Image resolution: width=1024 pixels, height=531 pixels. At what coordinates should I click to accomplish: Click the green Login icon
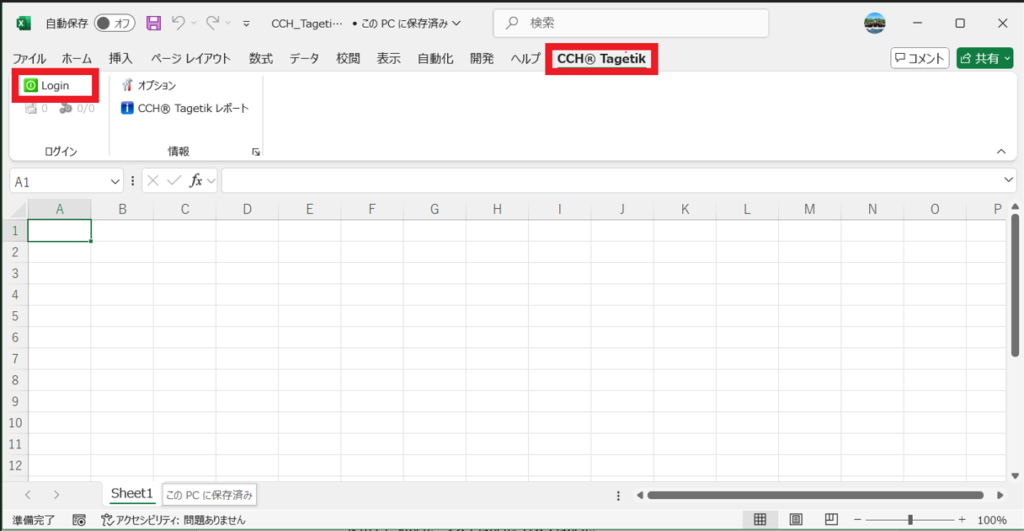click(x=30, y=86)
